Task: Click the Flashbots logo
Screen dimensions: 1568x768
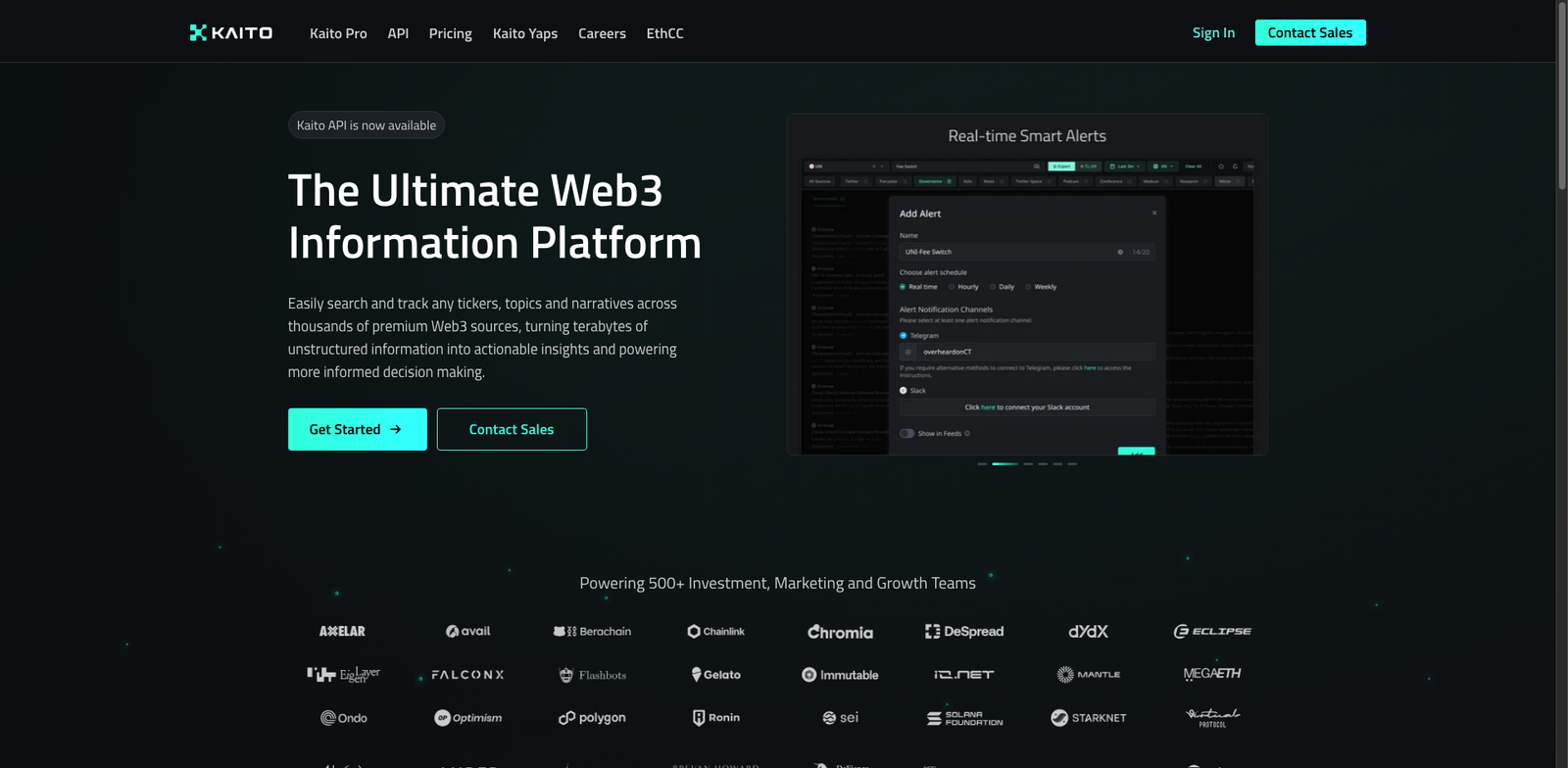Action: pos(592,675)
